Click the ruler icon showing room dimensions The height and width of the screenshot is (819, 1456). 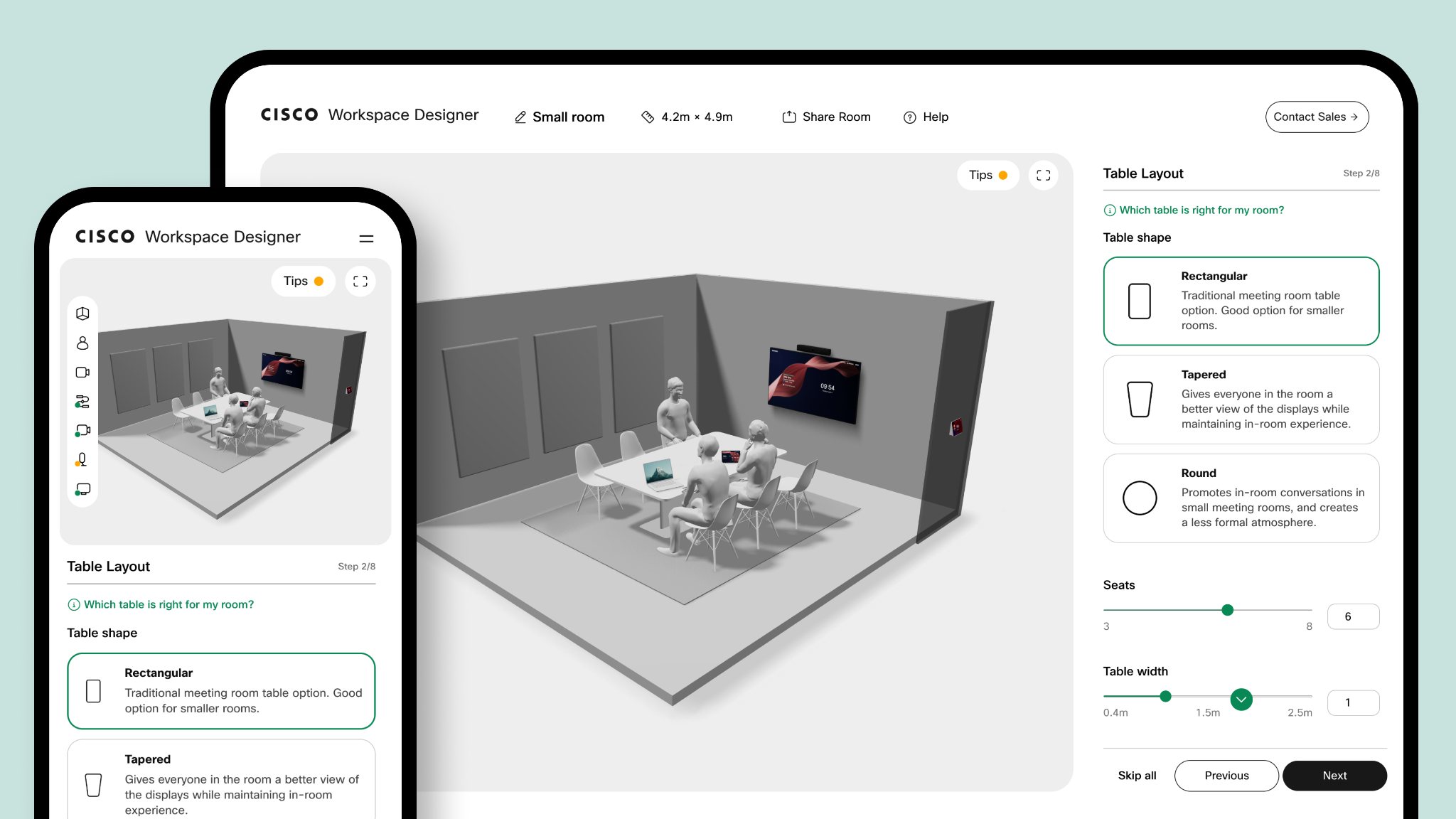pyautogui.click(x=647, y=117)
